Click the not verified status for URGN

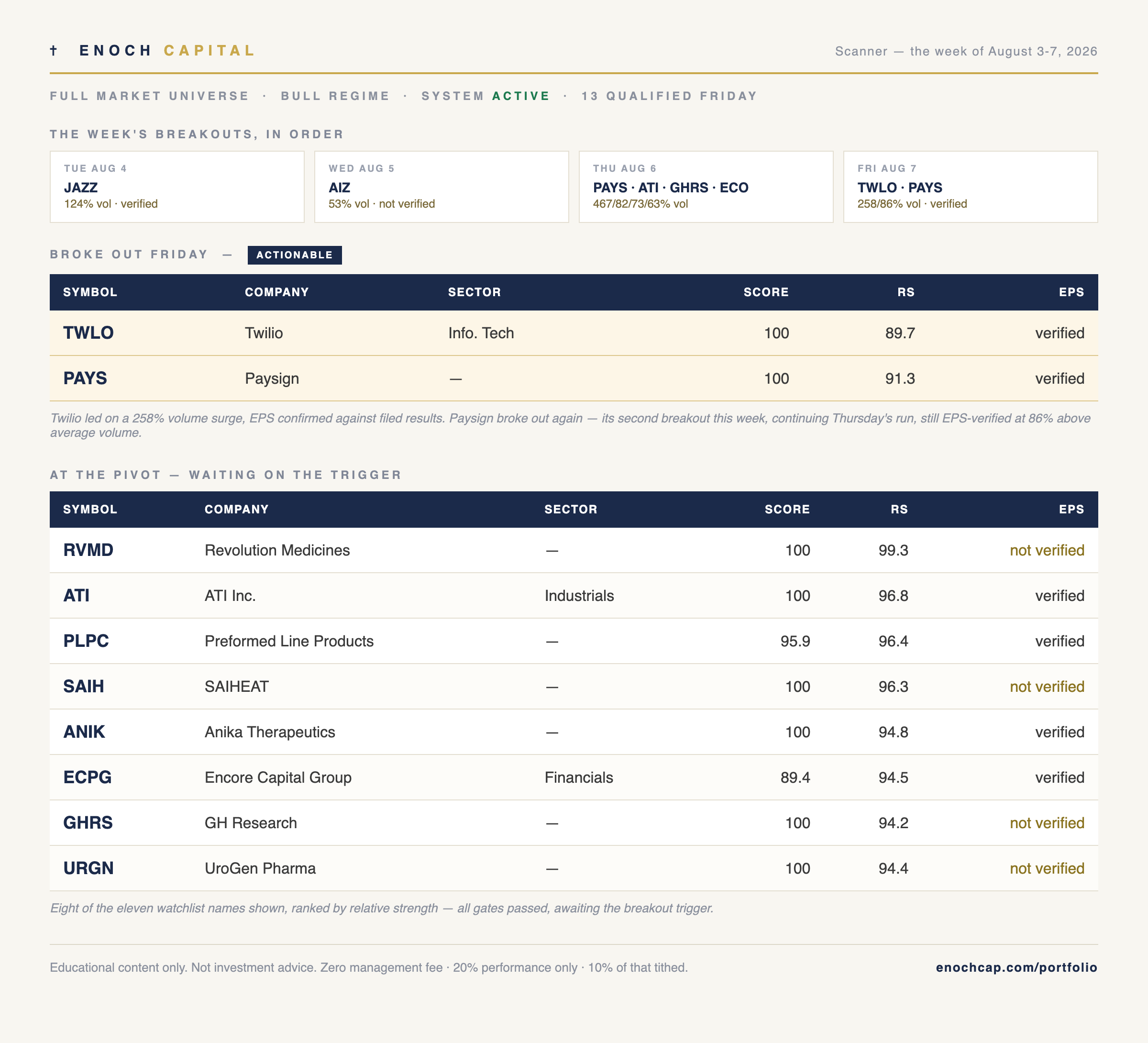coord(1047,869)
